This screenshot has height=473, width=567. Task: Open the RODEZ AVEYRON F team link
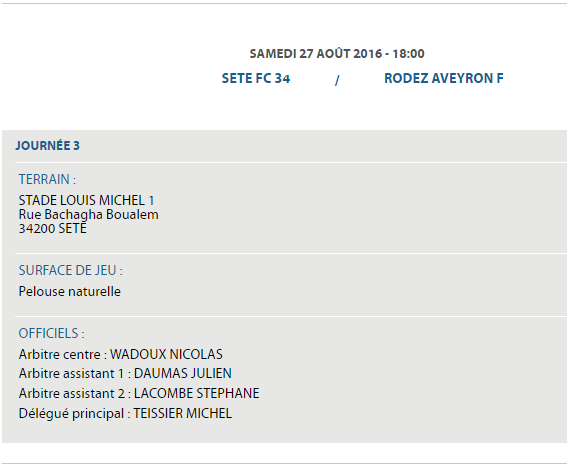tap(444, 78)
